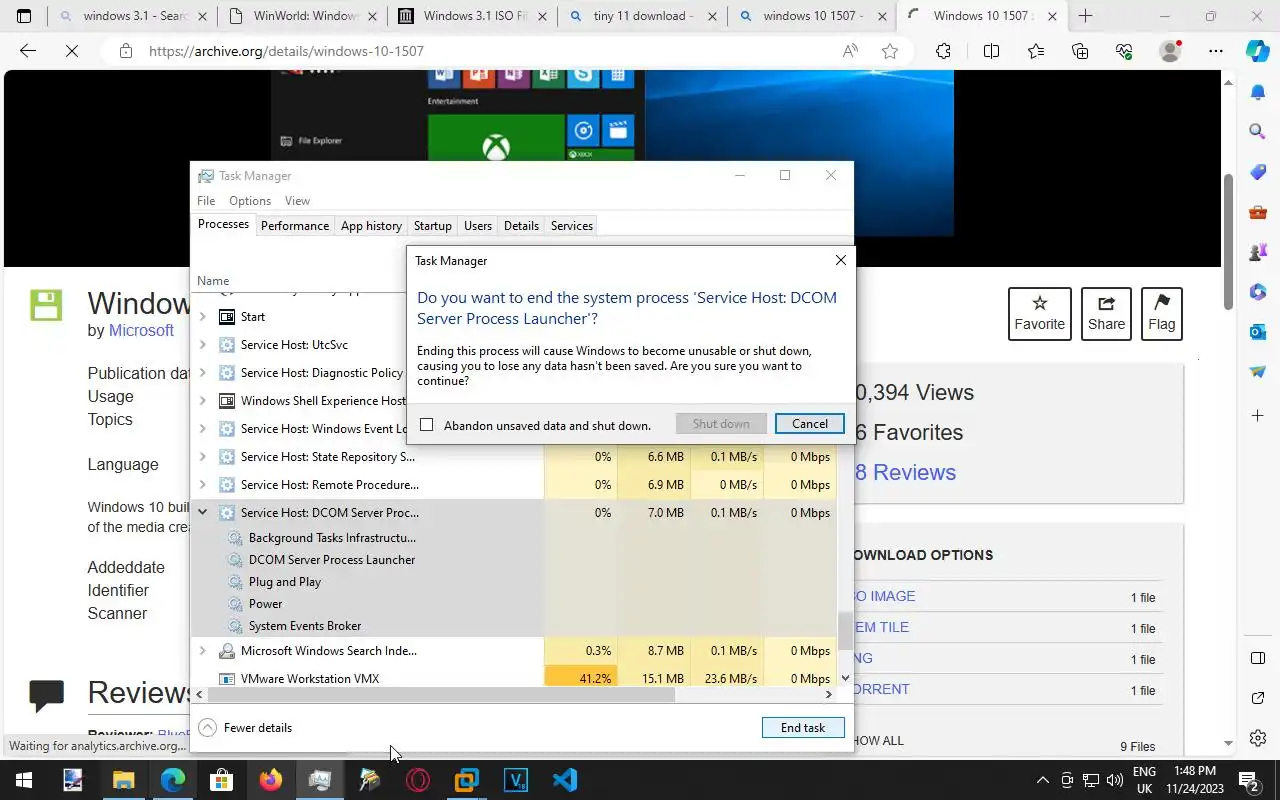1280x800 pixels.
Task: Open the Options menu in Task Manager
Action: point(250,201)
